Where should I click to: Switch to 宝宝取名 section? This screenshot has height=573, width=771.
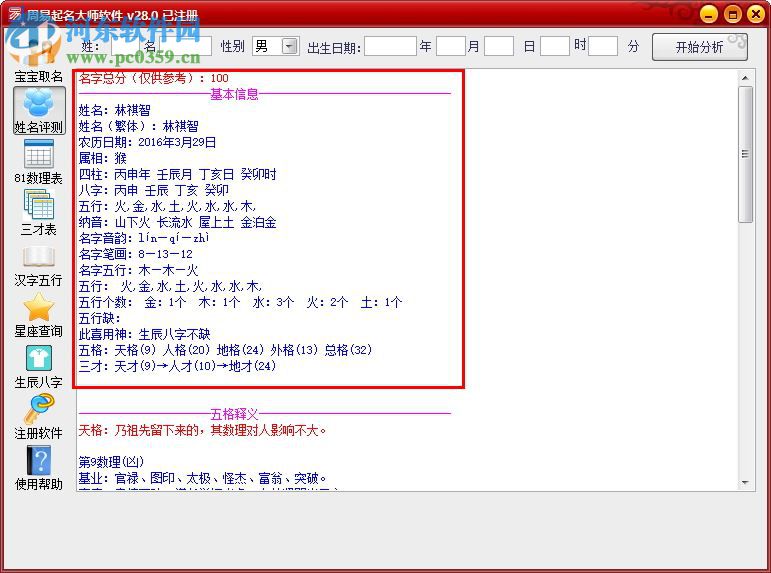(x=38, y=76)
